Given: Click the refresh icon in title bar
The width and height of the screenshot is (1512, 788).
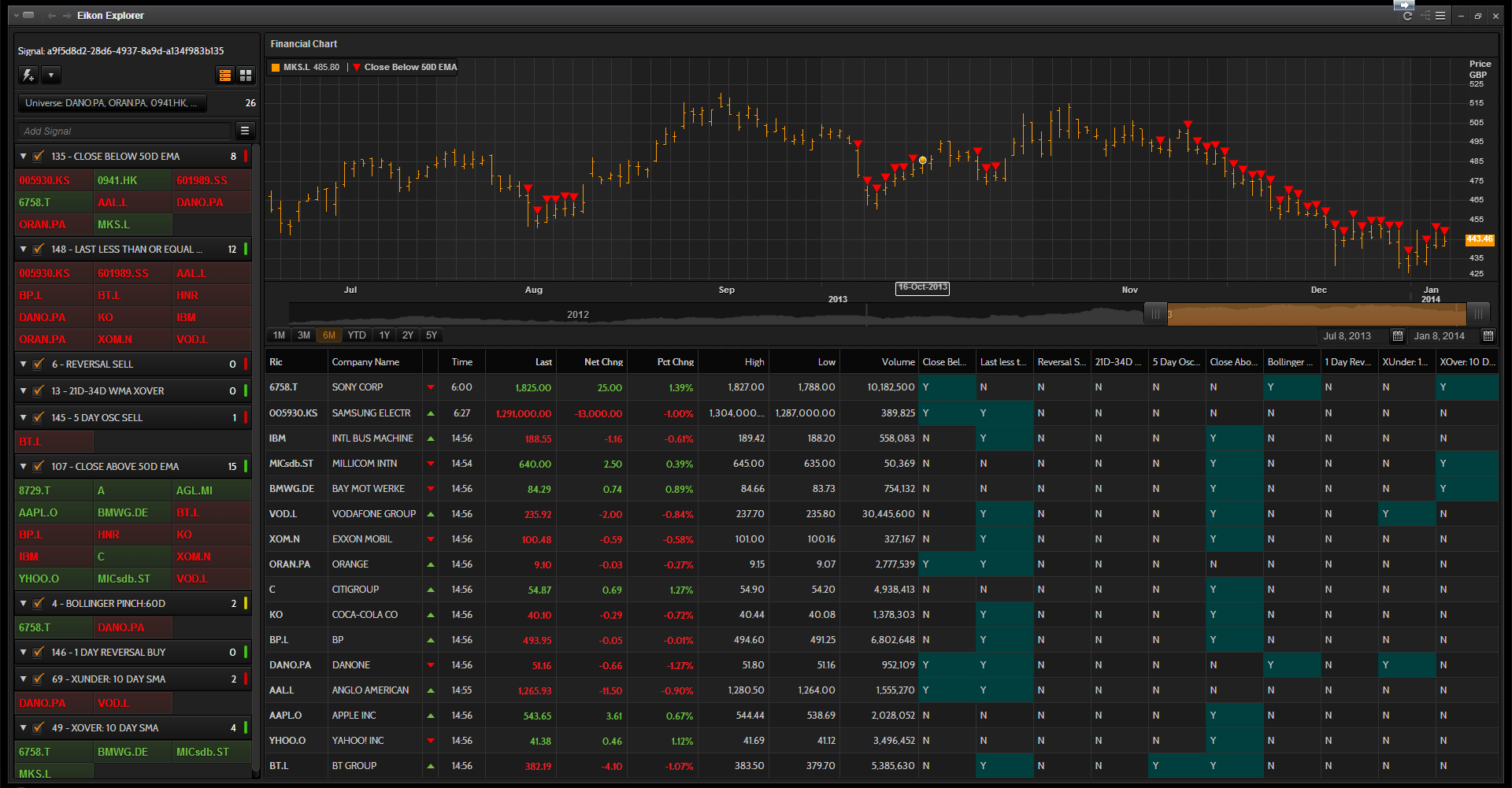Looking at the screenshot, I should coord(1407,16).
